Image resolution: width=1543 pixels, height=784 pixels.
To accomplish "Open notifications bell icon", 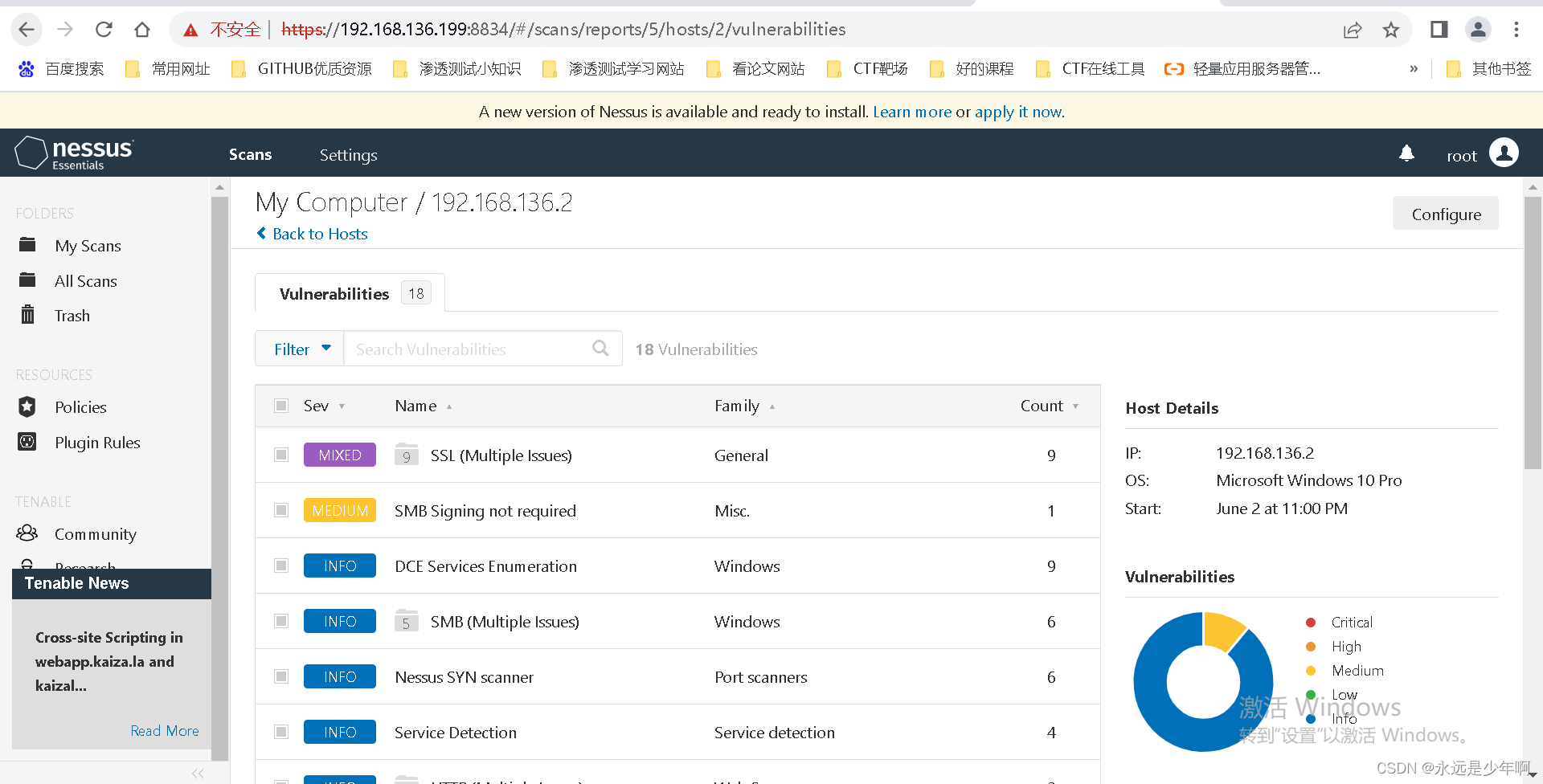I will (1406, 153).
